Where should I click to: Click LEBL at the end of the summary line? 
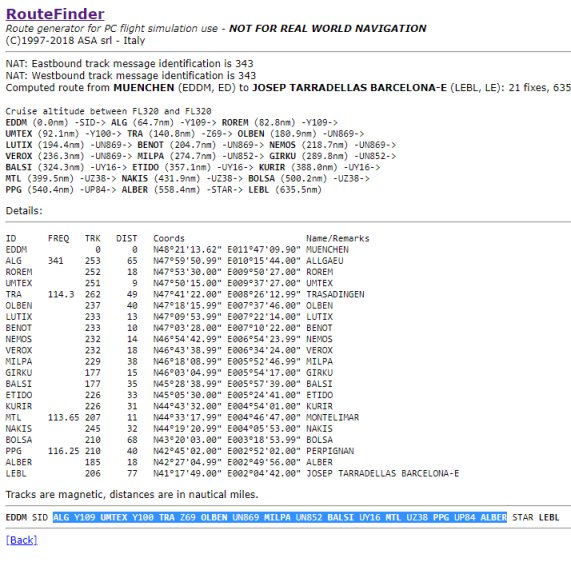click(x=548, y=517)
